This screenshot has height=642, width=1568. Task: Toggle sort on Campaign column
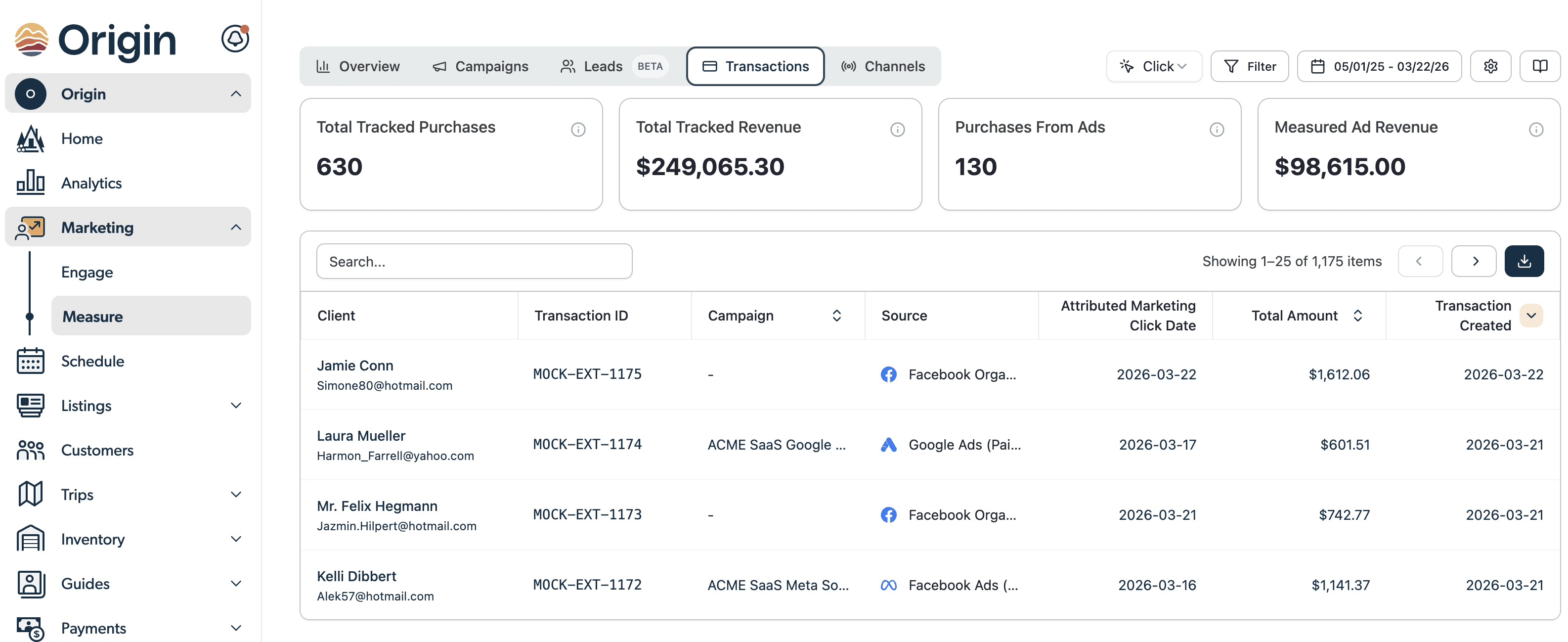(x=836, y=316)
